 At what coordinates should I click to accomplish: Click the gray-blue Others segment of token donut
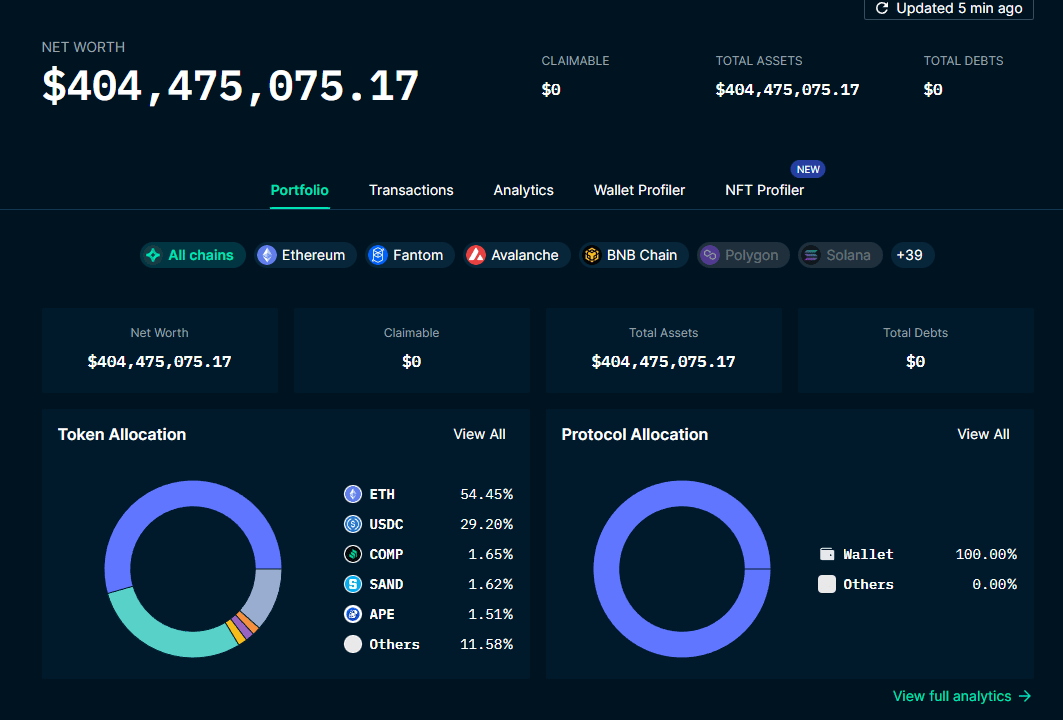[x=265, y=595]
